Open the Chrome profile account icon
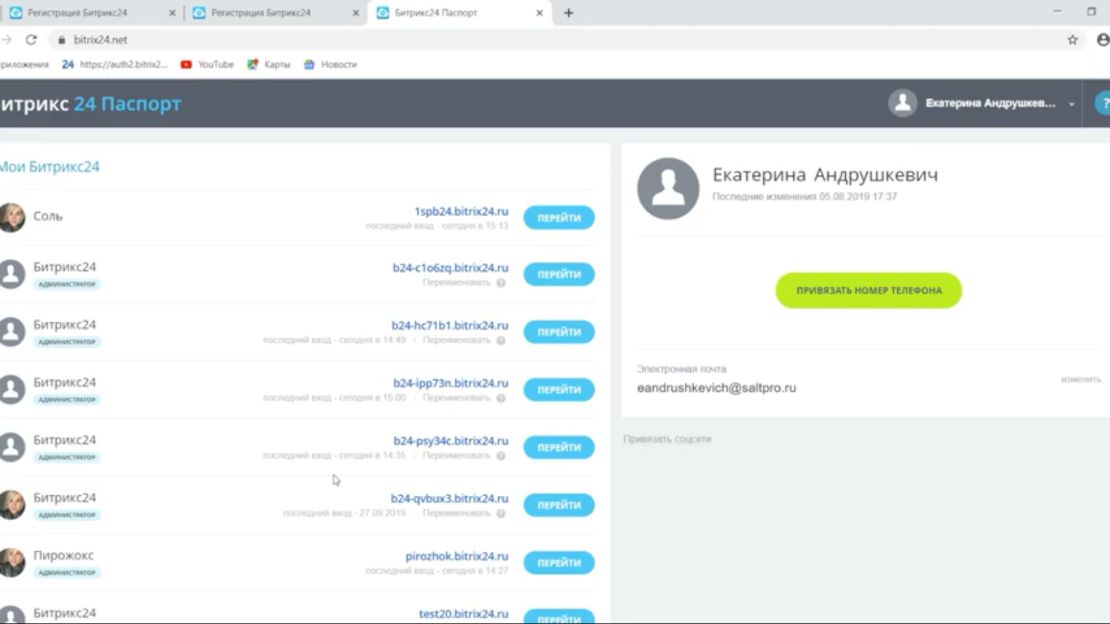This screenshot has height=624, width=1110. pos(1102,40)
